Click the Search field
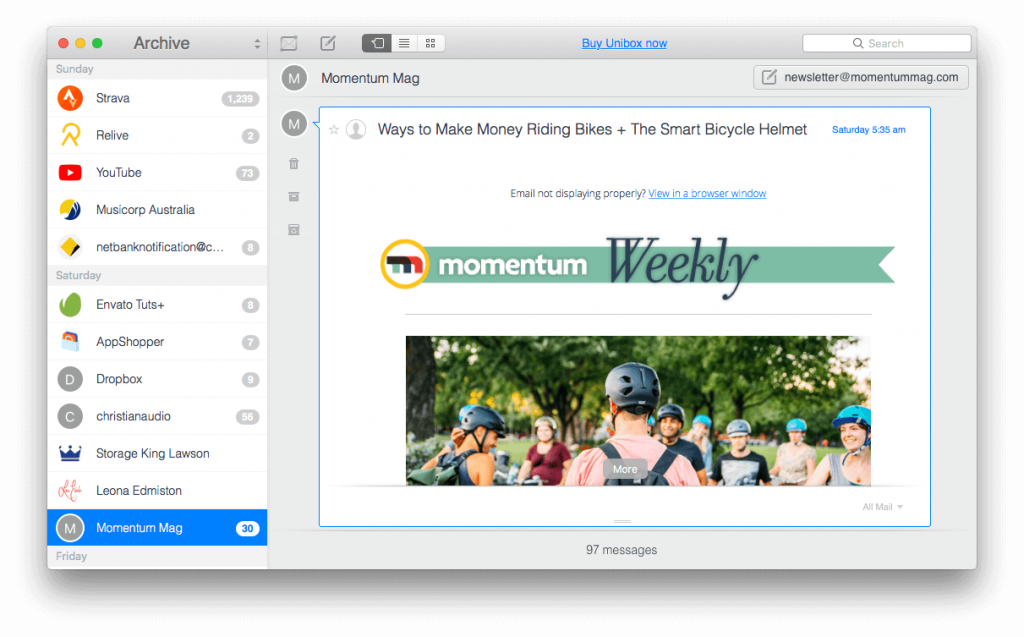Image resolution: width=1024 pixels, height=637 pixels. coord(886,43)
